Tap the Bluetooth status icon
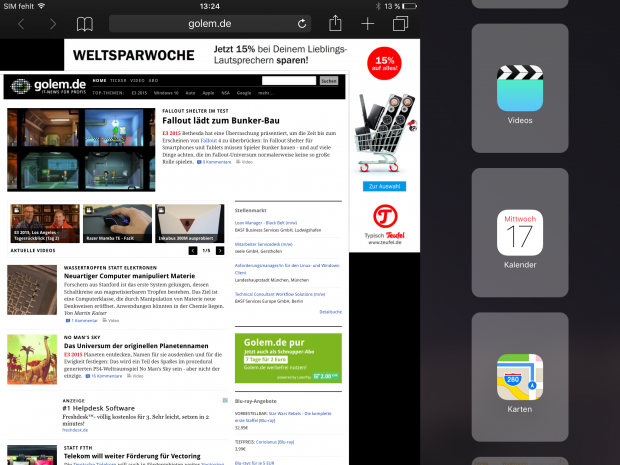Viewport: 620px width, 465px height. 378,6
